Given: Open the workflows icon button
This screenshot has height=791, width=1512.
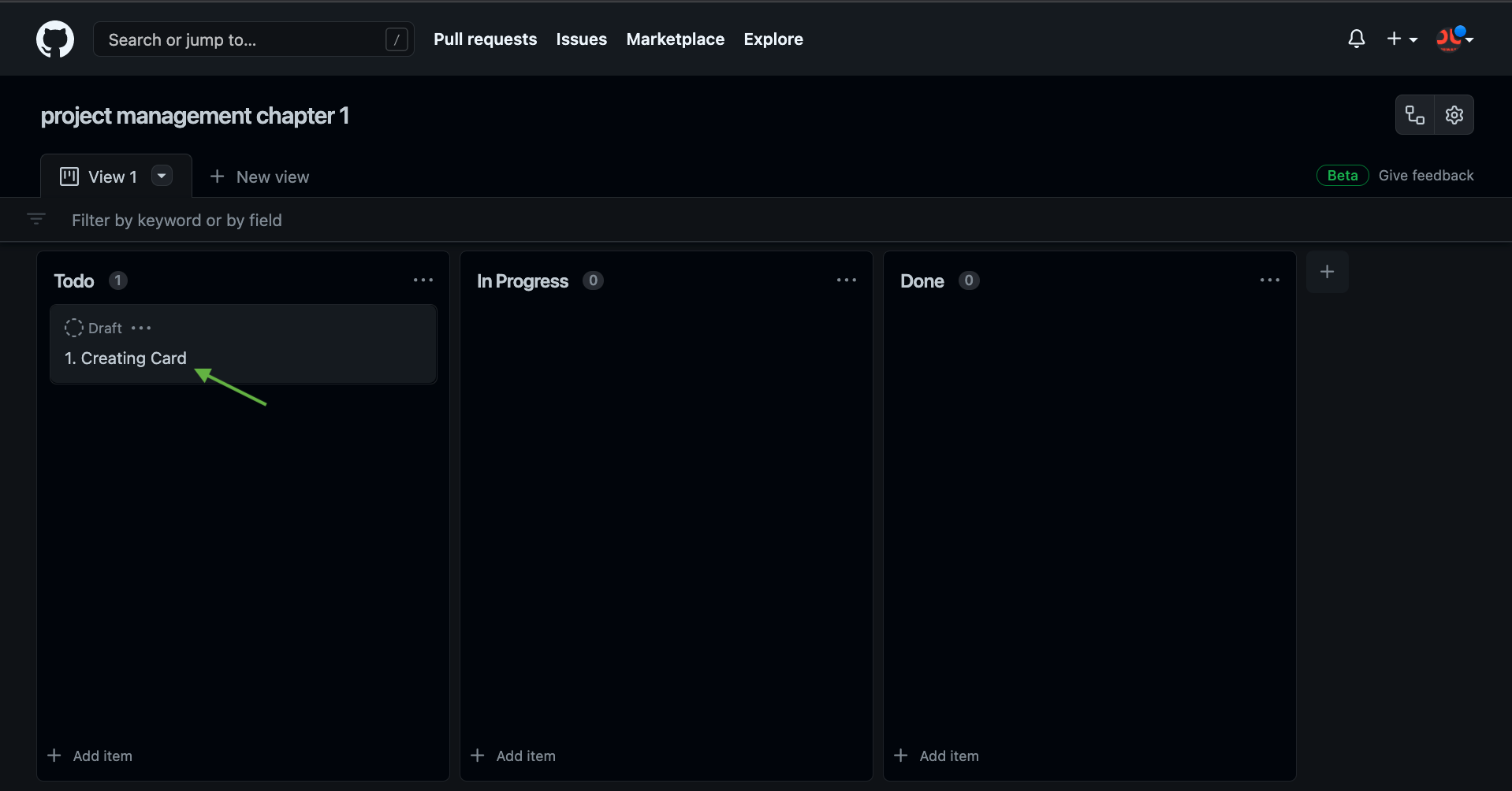Looking at the screenshot, I should coord(1415,115).
